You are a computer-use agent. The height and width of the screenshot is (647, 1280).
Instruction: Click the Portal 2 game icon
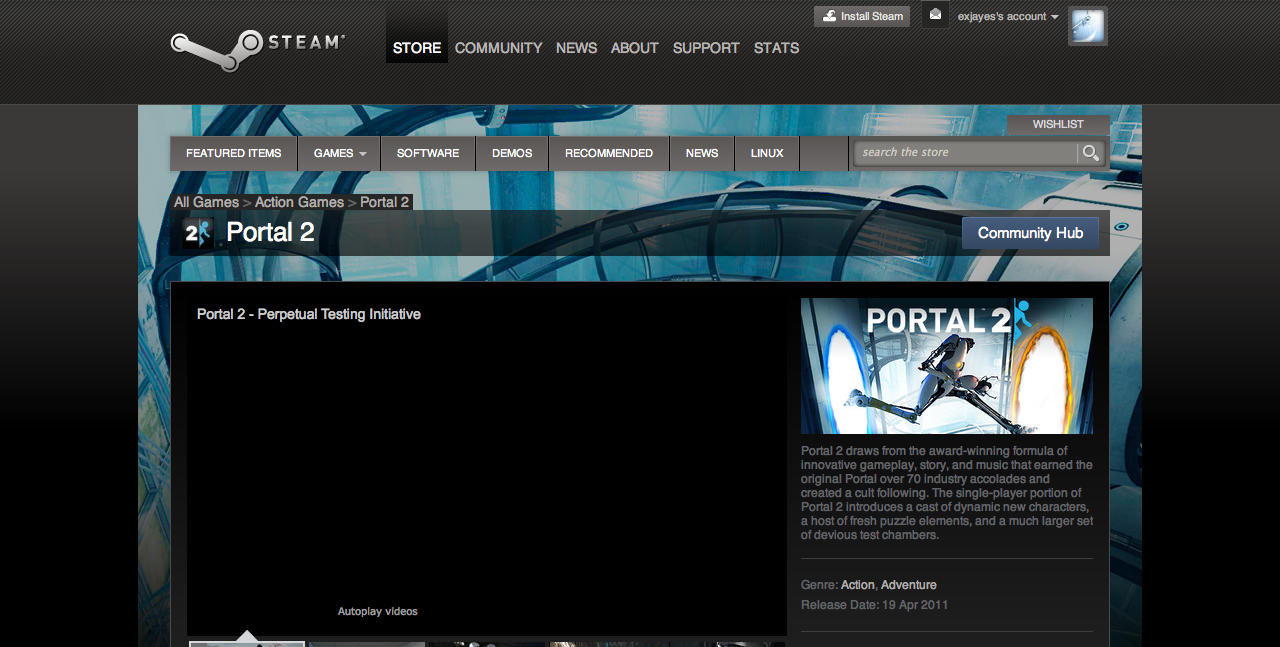198,233
